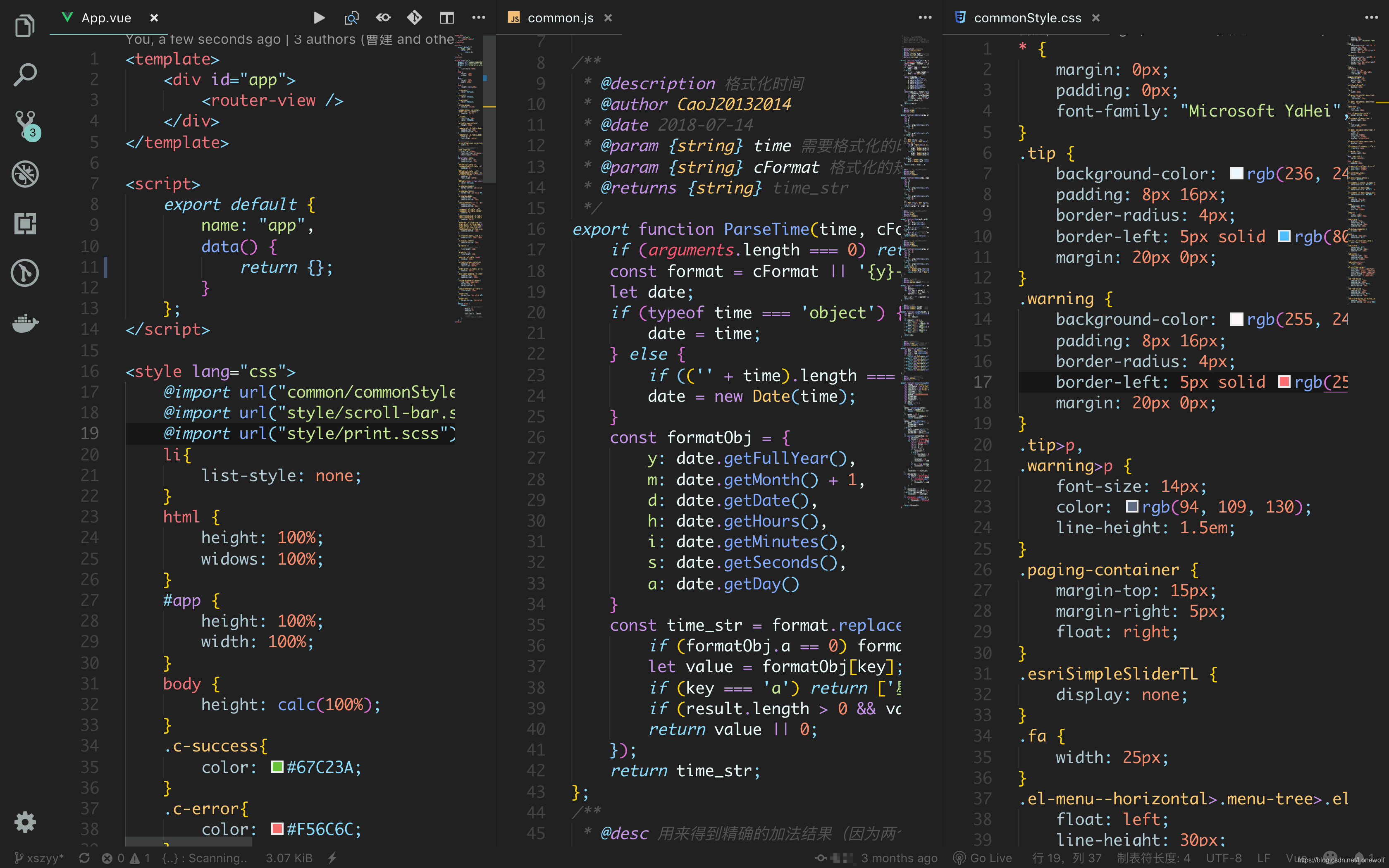Click the open preview icon in App.vue toolbar
The image size is (1389, 868).
click(351, 18)
